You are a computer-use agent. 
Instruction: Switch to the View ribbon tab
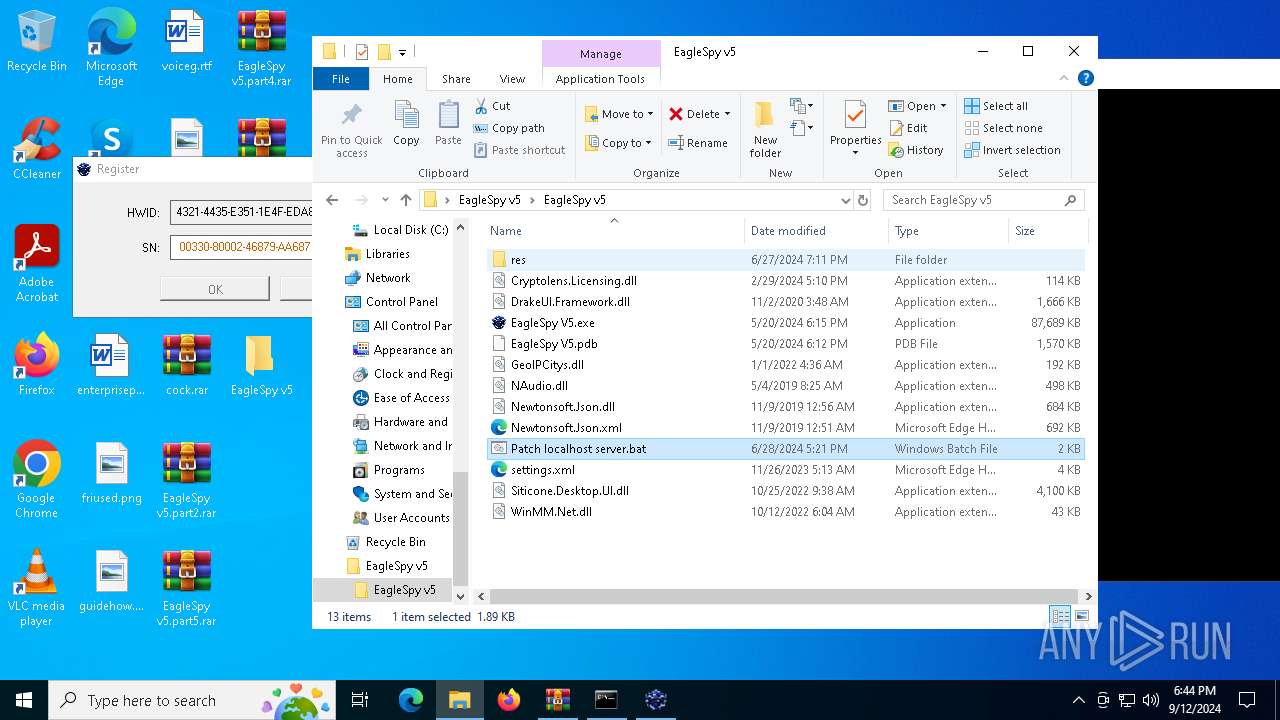(x=512, y=79)
